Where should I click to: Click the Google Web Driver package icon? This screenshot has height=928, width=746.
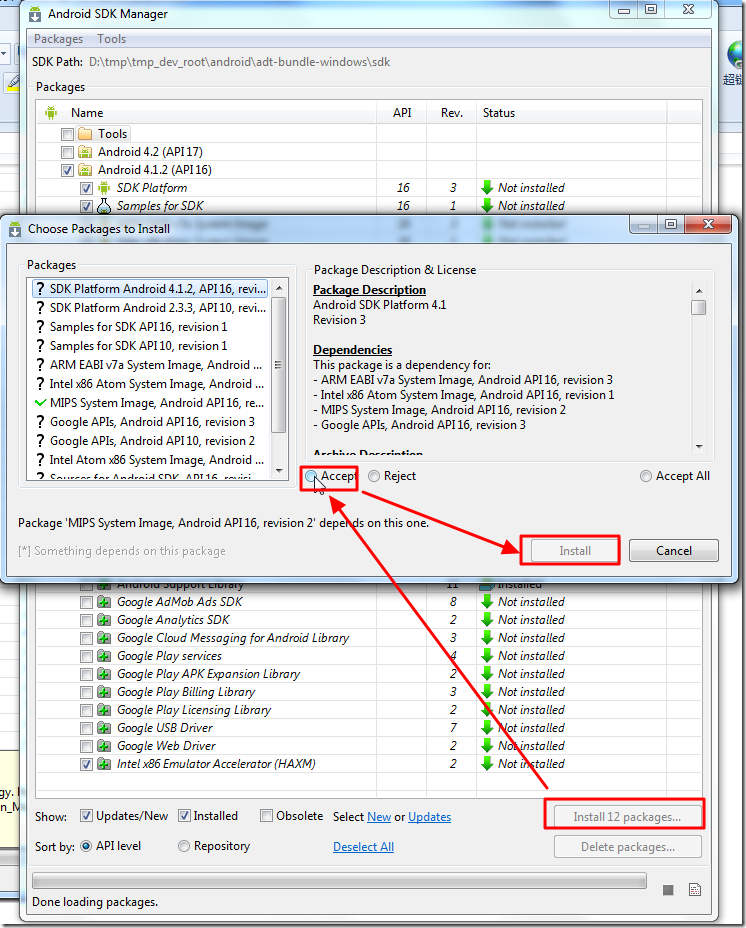pyautogui.click(x=104, y=746)
